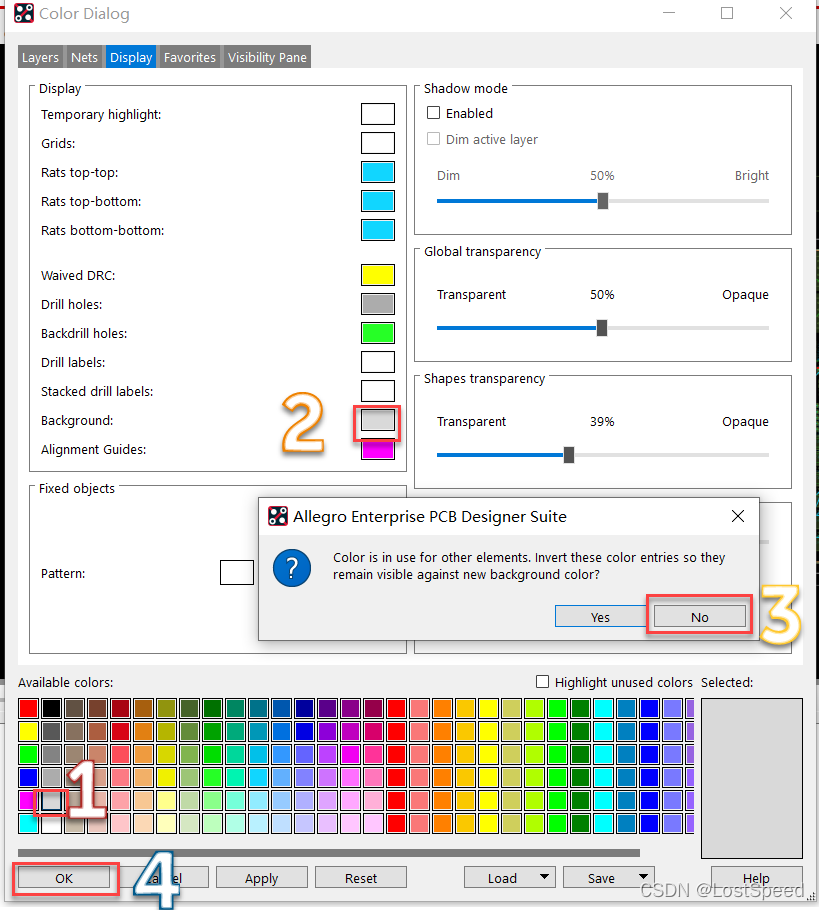Viewport: 819px width, 910px height.
Task: Click the Temporary highlight color swatch
Action: tap(377, 114)
